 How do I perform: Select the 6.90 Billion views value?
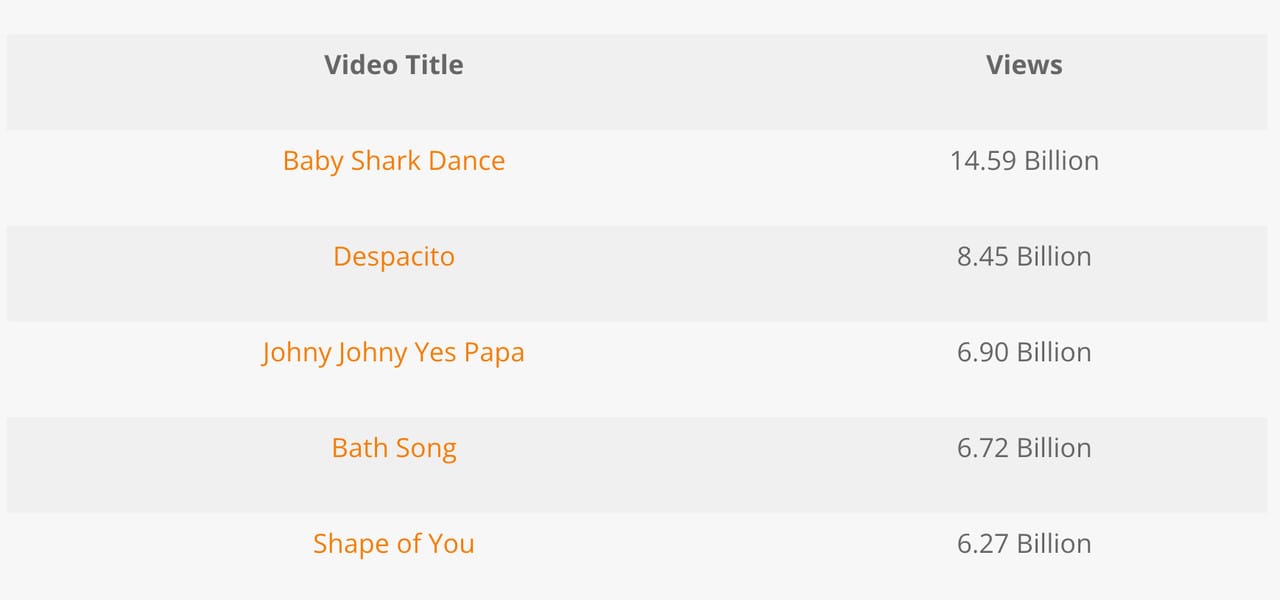pyautogui.click(x=1024, y=352)
